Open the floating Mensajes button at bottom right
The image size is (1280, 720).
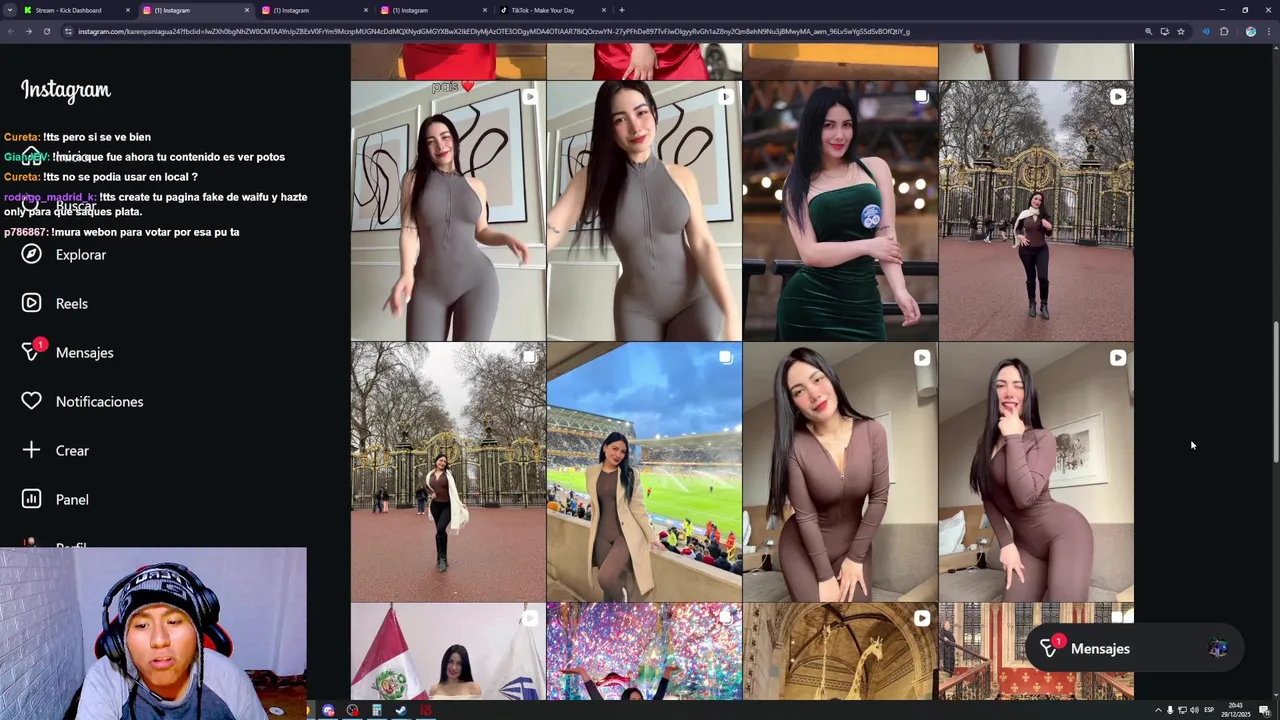pos(1133,648)
